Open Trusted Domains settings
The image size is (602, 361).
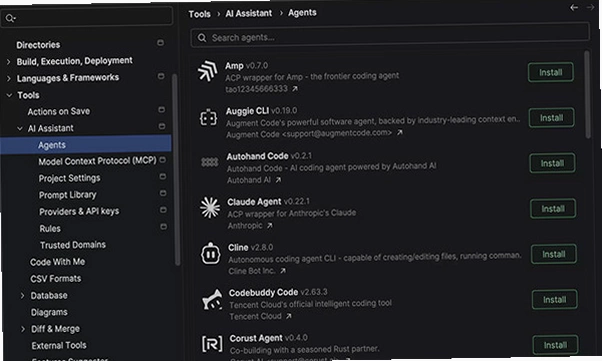(73, 245)
